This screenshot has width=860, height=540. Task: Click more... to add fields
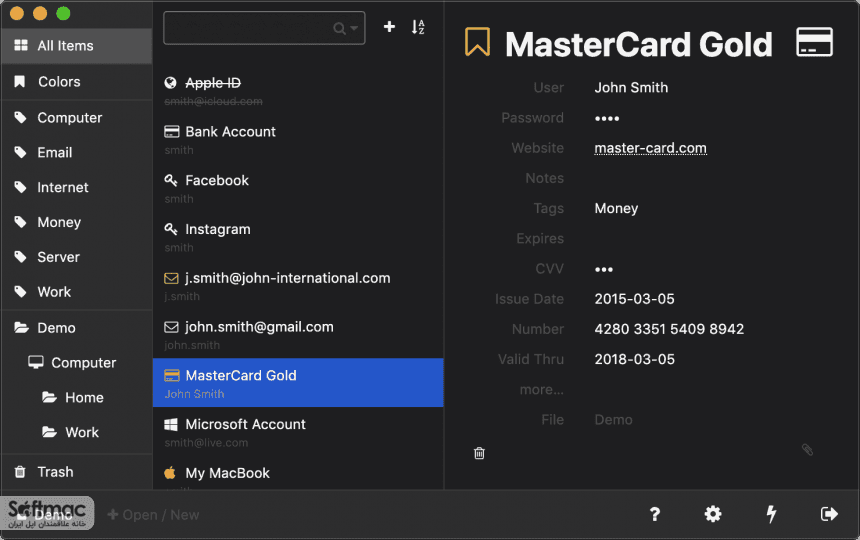541,390
